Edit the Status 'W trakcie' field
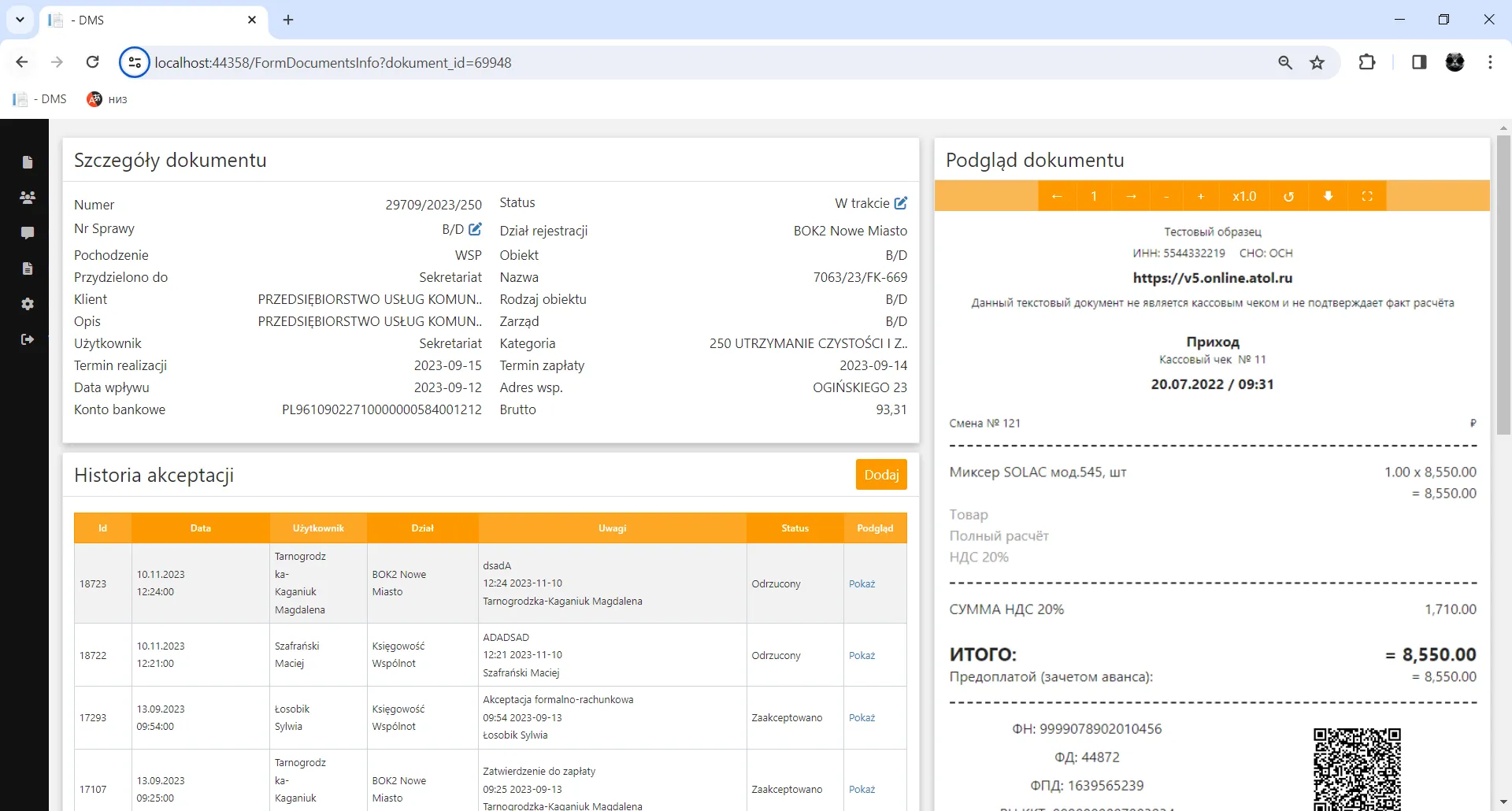The height and width of the screenshot is (811, 1512). pos(901,203)
